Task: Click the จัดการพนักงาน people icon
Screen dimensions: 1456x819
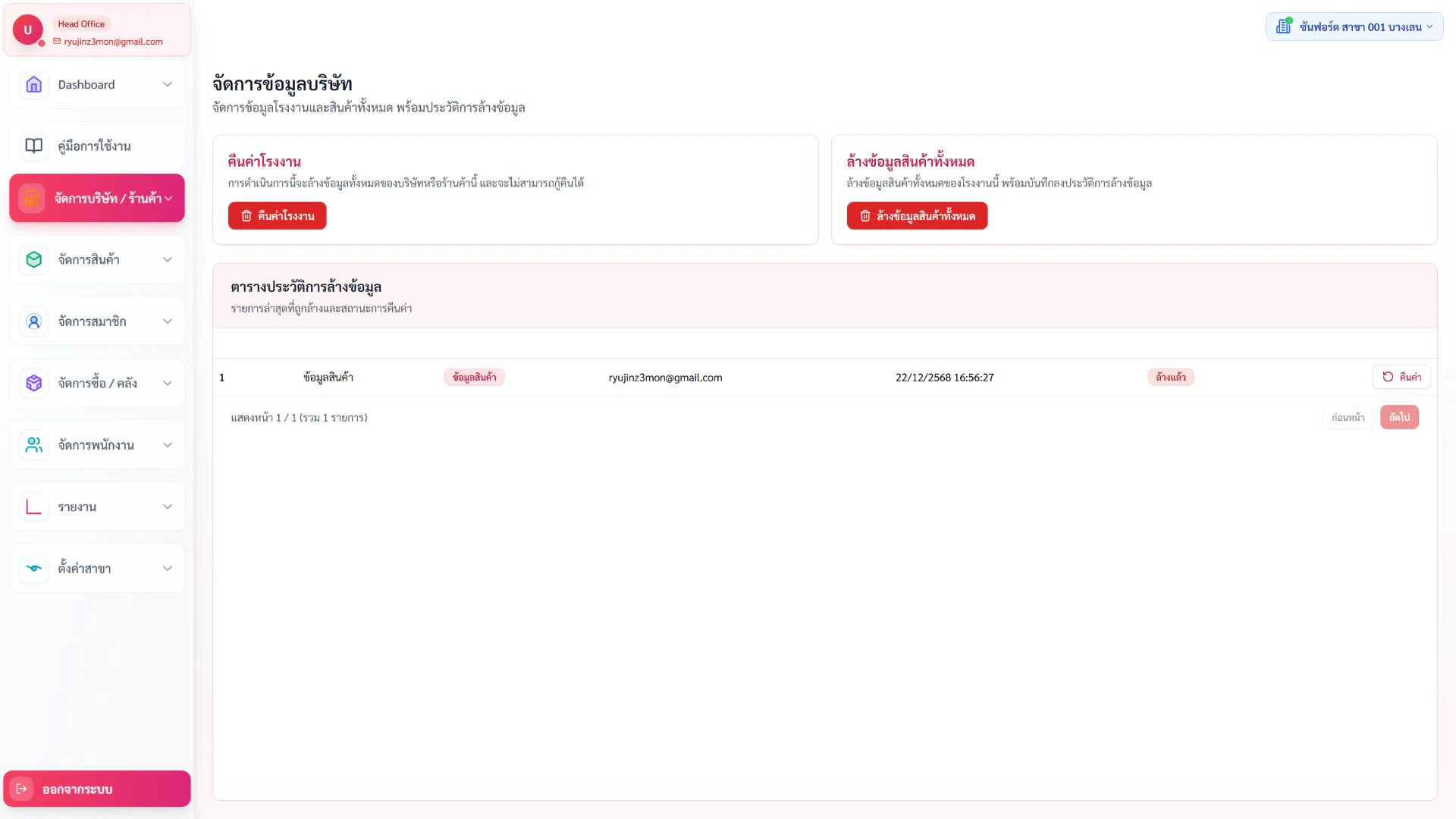Action: click(x=33, y=445)
